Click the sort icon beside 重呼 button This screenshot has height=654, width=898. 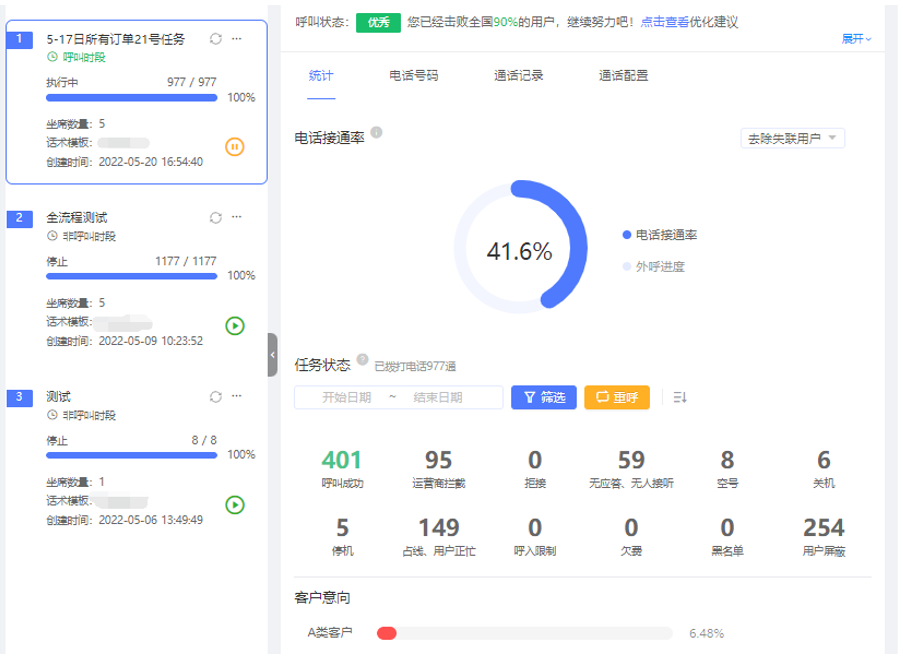[680, 398]
